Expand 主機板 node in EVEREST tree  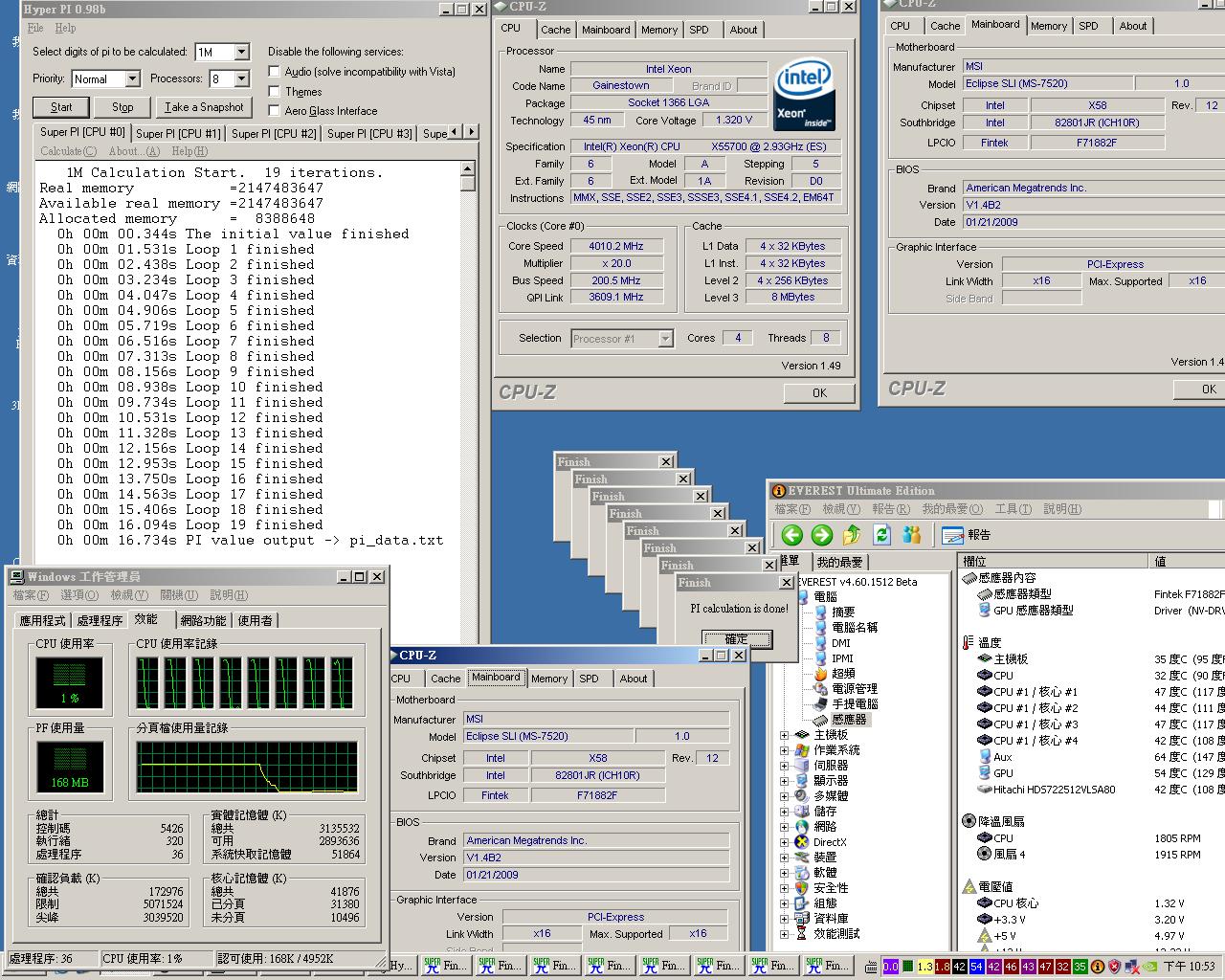coord(785,735)
